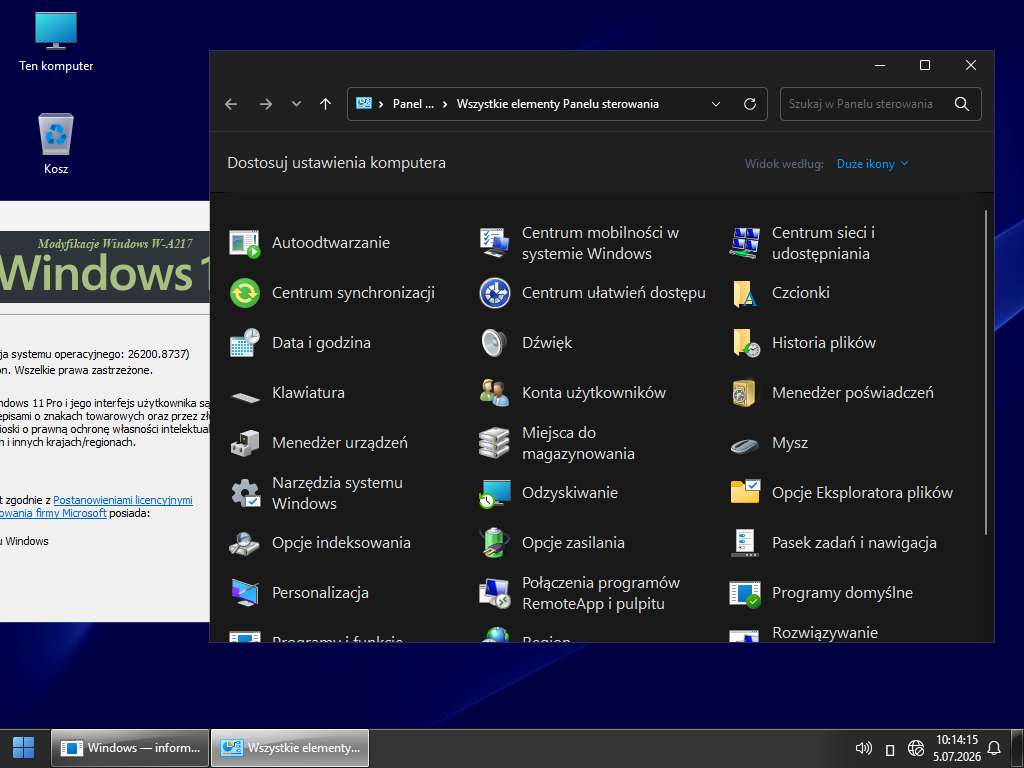Open the Programy domyślne icon

(744, 593)
